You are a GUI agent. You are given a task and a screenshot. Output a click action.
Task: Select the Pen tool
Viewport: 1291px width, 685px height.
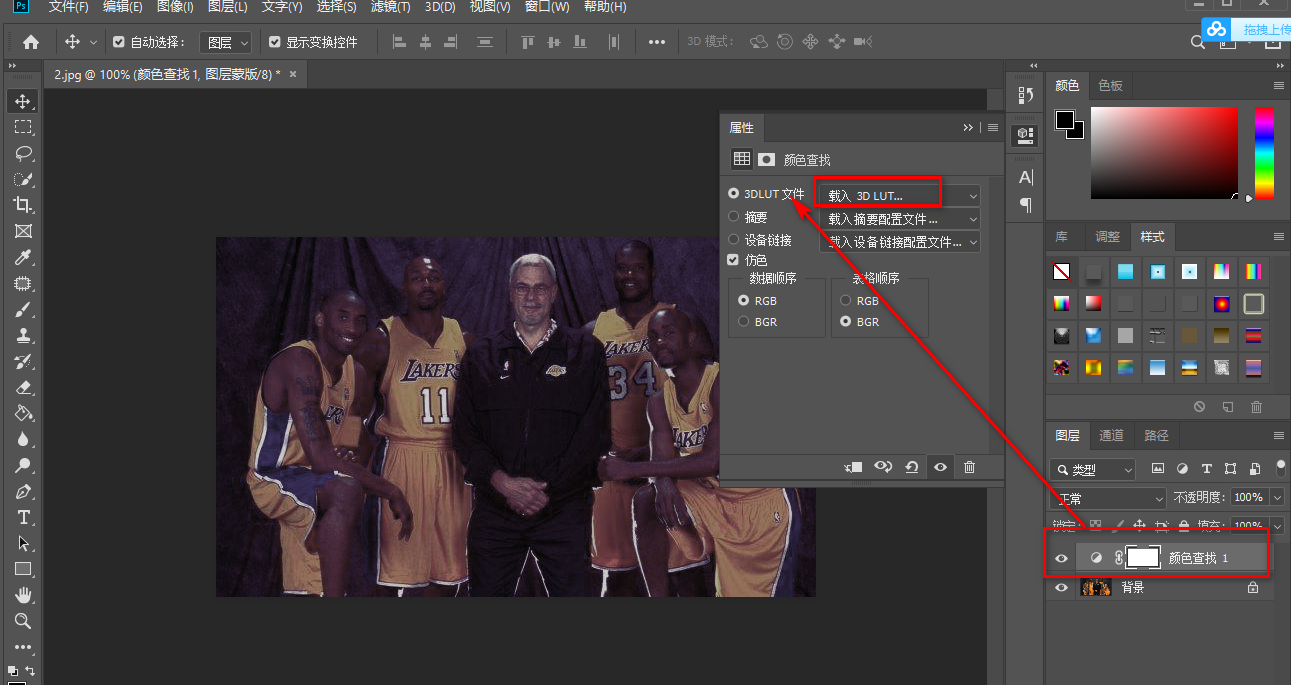[x=23, y=491]
